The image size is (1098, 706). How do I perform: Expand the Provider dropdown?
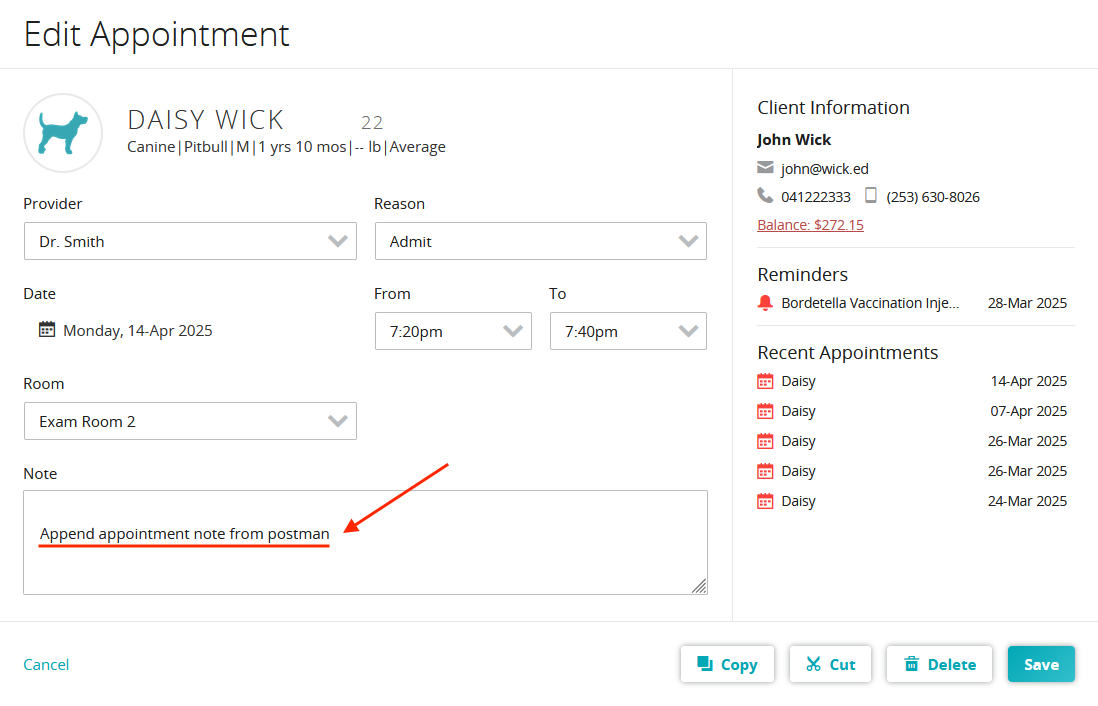[x=190, y=241]
